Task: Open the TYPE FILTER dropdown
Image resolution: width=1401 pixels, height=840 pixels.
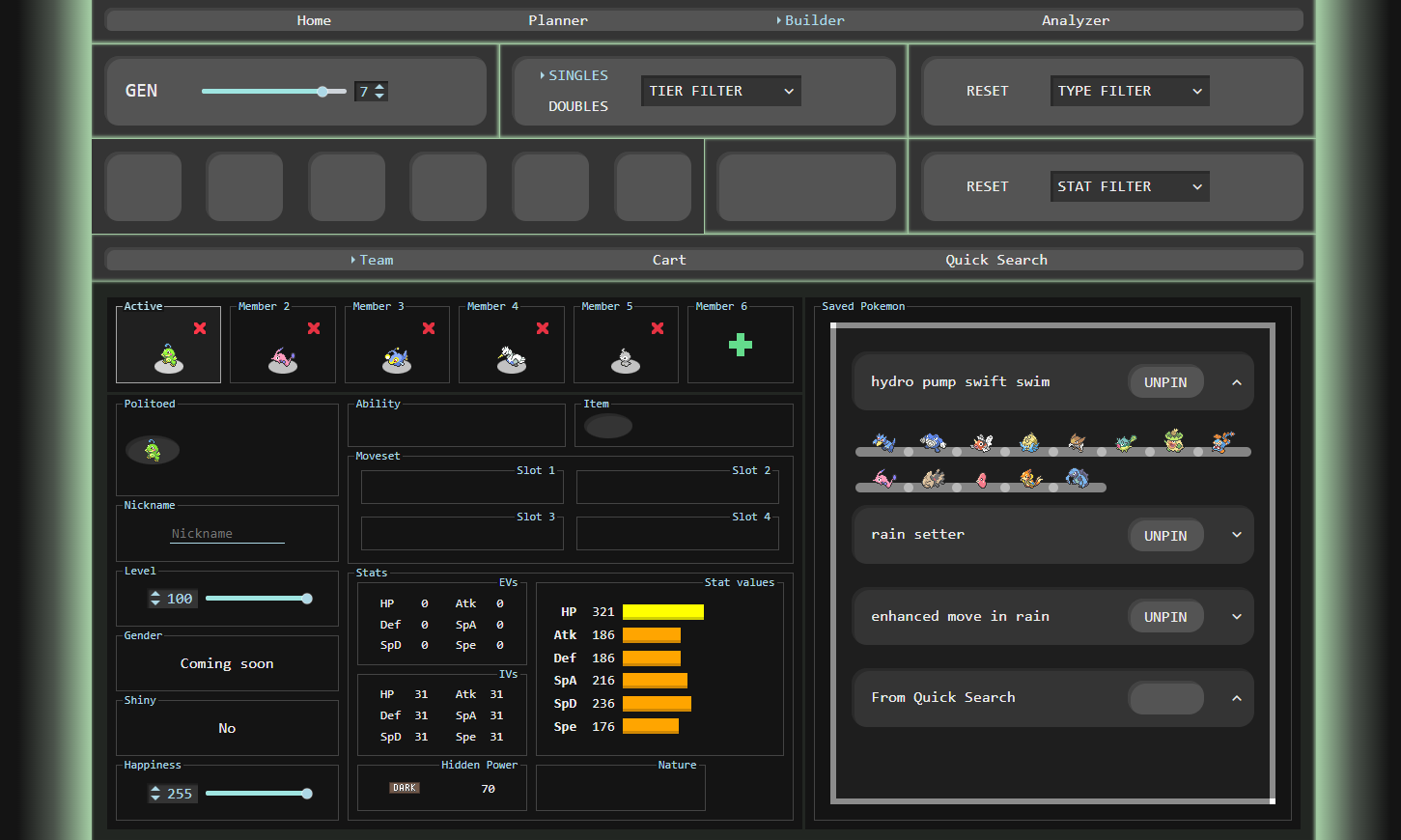Action: pyautogui.click(x=1130, y=91)
